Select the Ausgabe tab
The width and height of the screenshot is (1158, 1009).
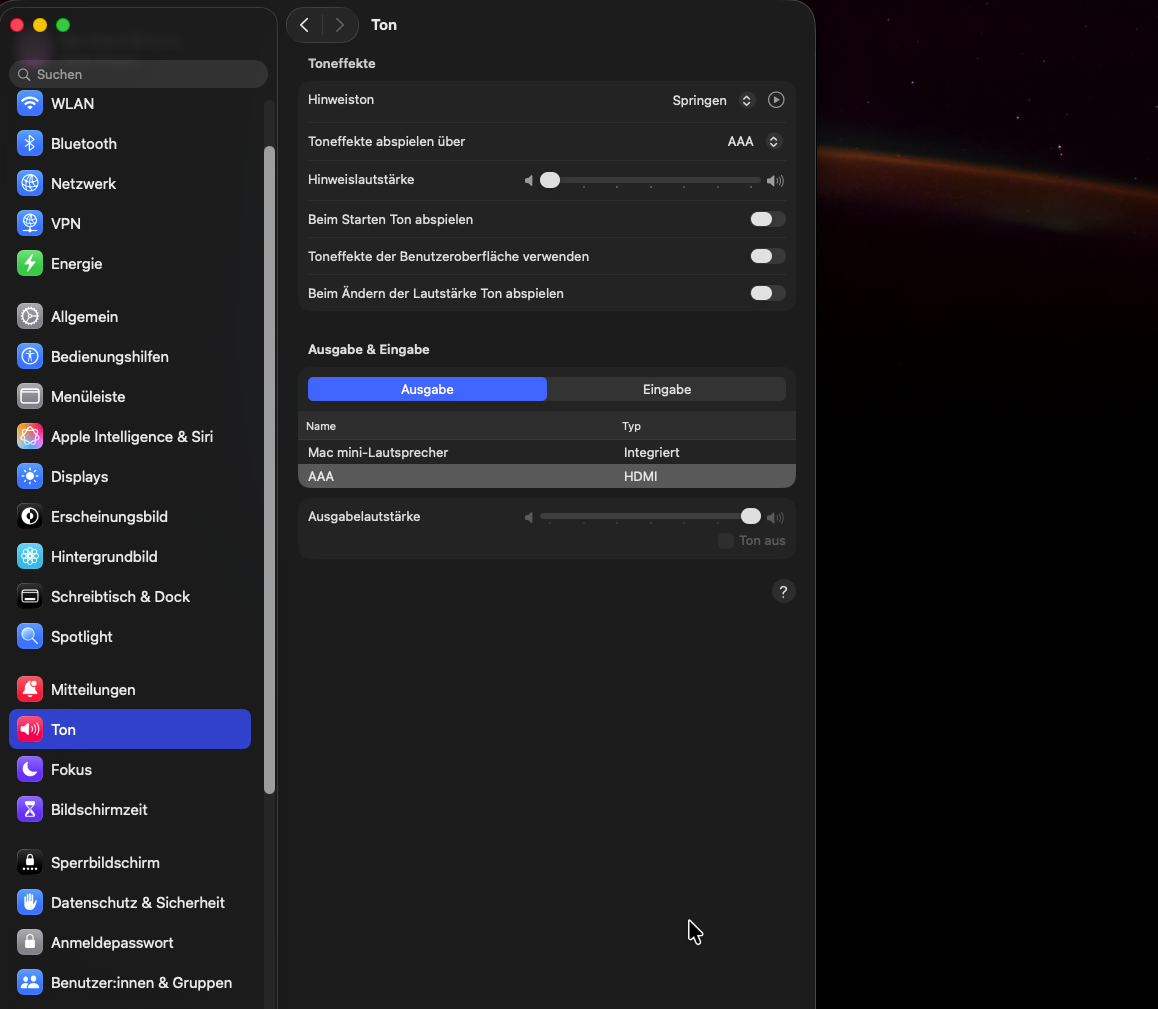pyautogui.click(x=427, y=389)
